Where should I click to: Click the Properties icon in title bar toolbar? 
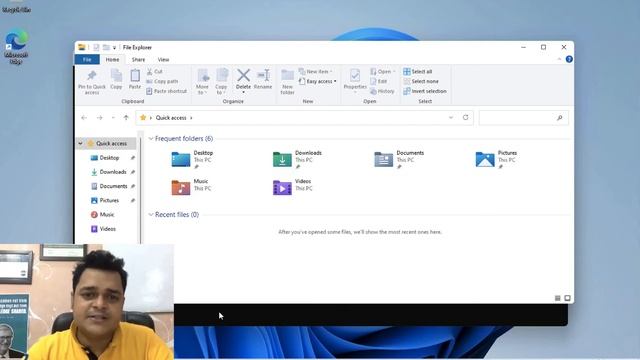(x=96, y=48)
